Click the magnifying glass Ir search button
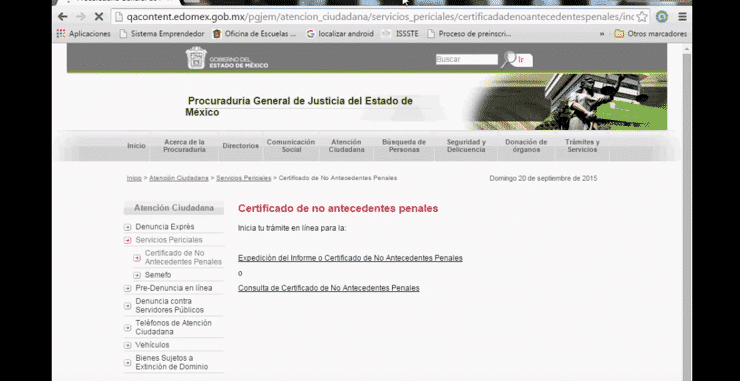 click(516, 59)
